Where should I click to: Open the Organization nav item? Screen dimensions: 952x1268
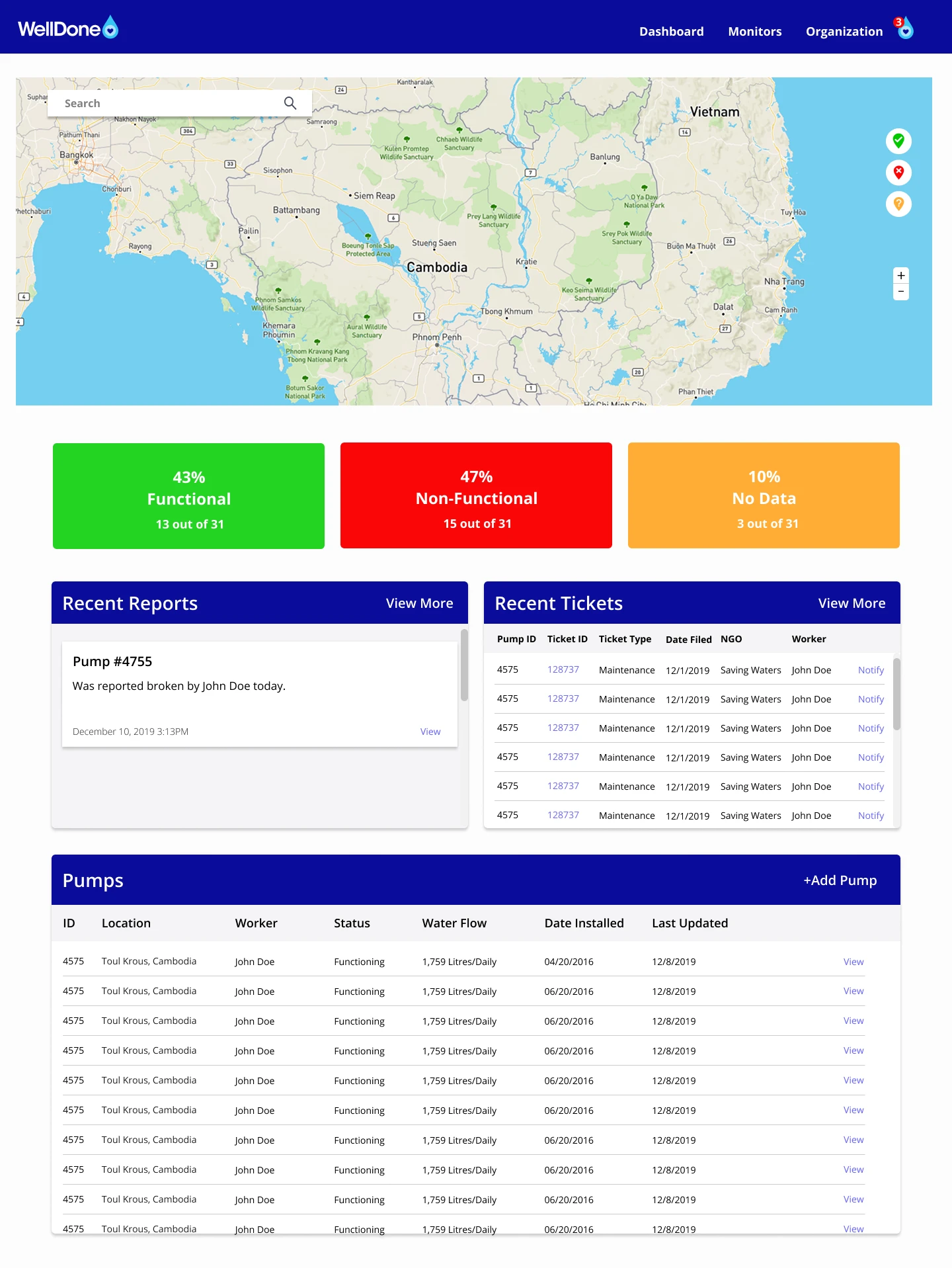(x=844, y=31)
